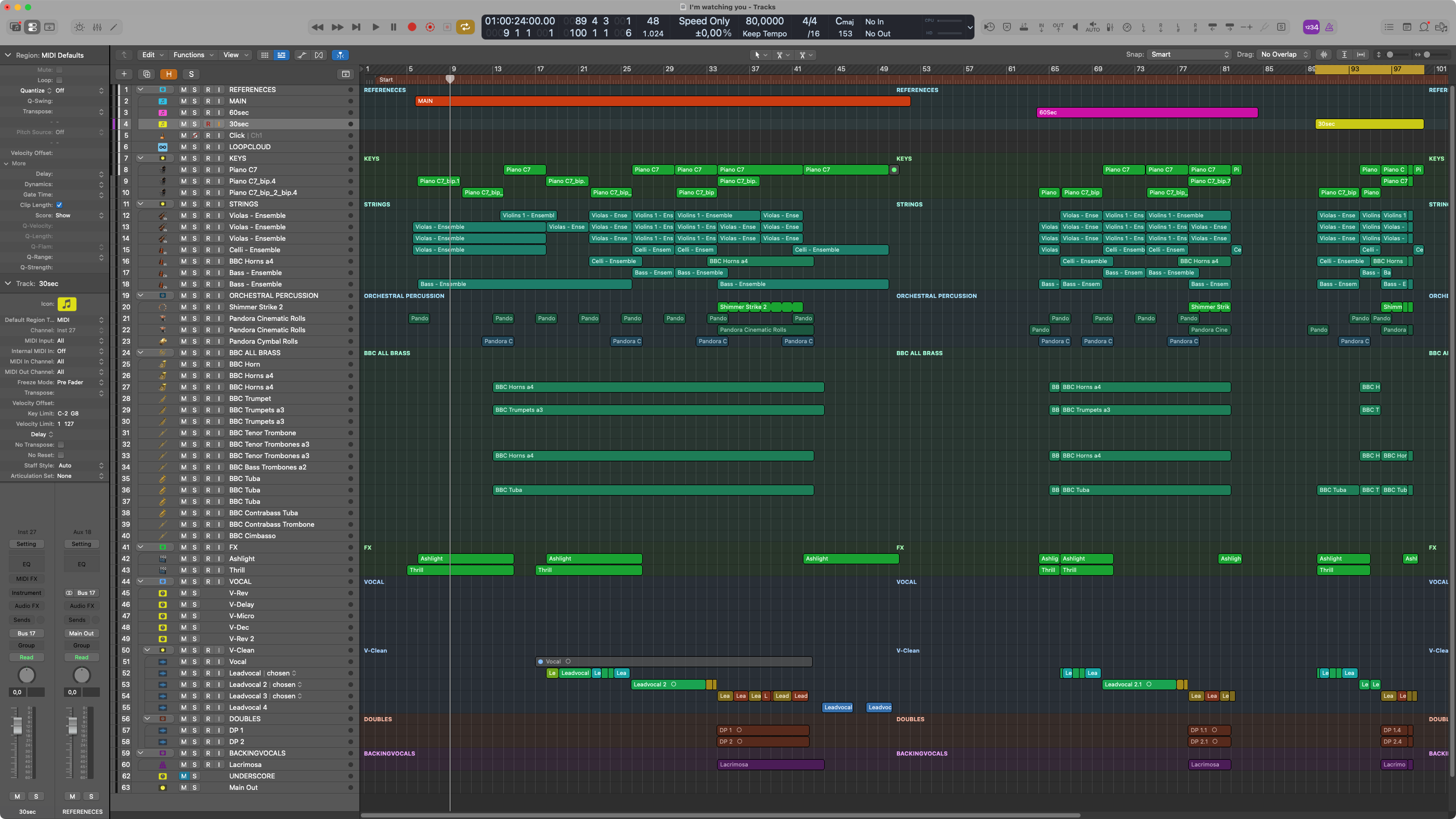Click the Pause transport button
The image size is (1456, 819).
(x=394, y=27)
